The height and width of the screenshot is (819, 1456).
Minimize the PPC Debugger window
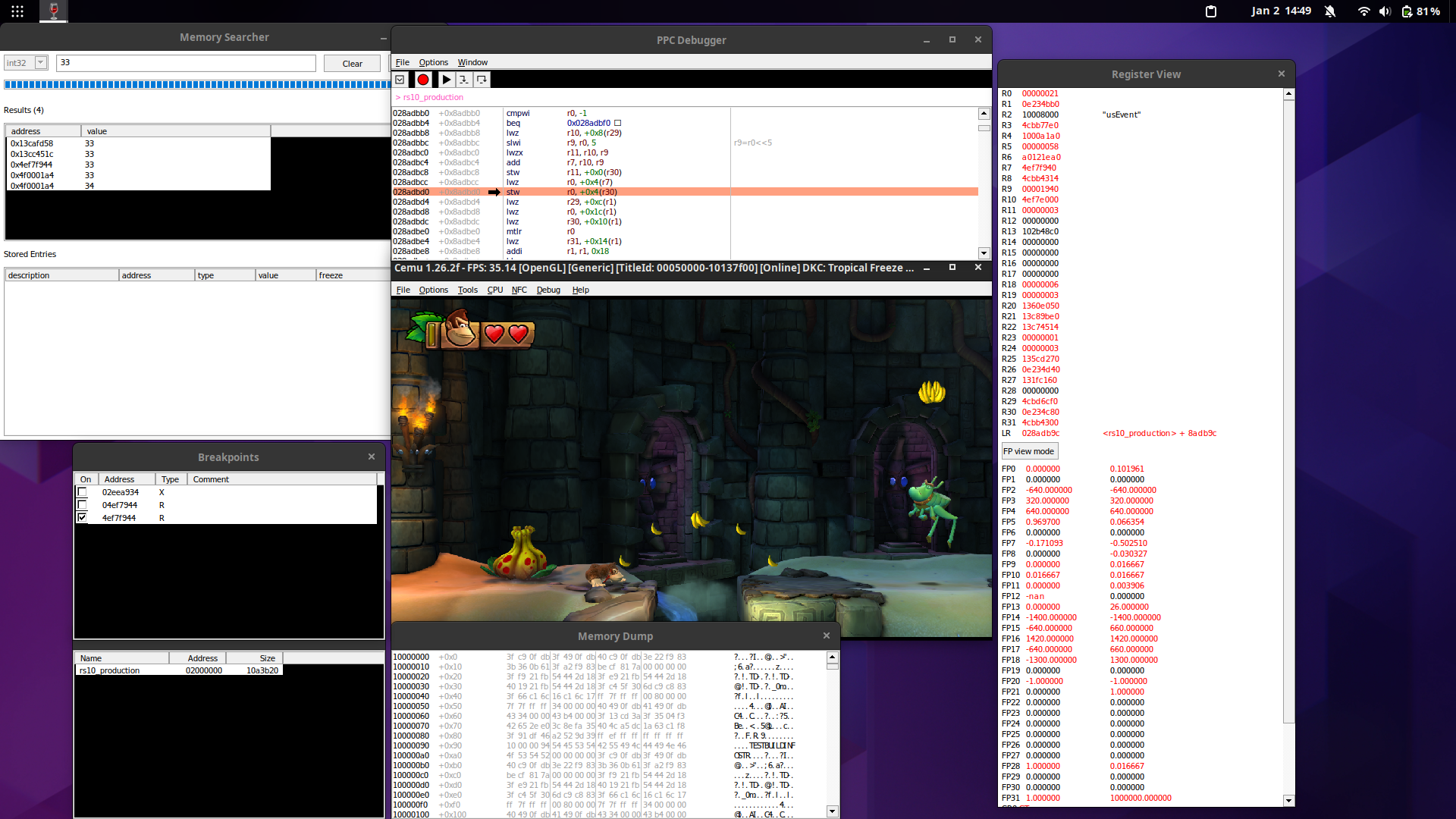pyautogui.click(x=927, y=40)
